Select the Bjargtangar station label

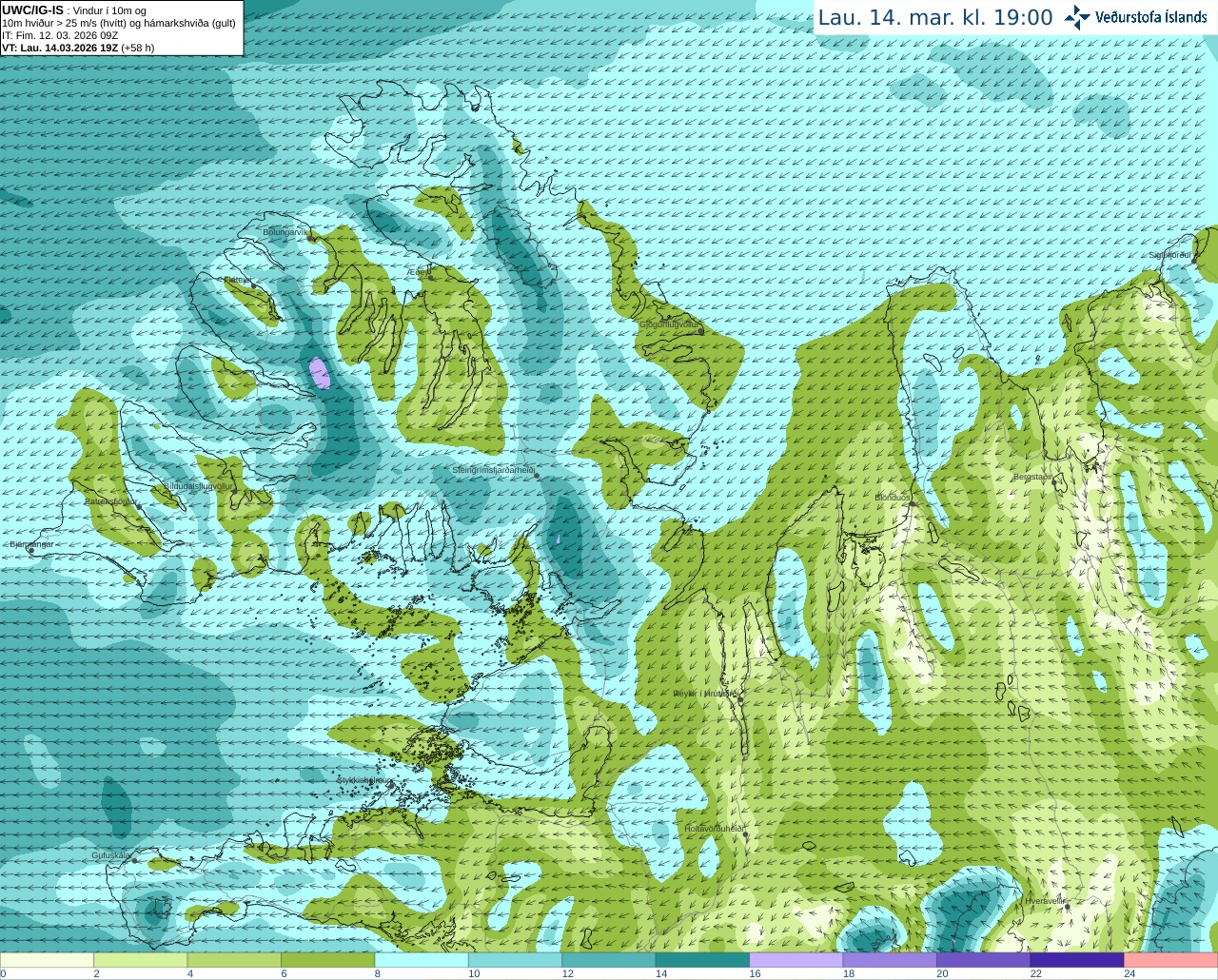[30, 544]
